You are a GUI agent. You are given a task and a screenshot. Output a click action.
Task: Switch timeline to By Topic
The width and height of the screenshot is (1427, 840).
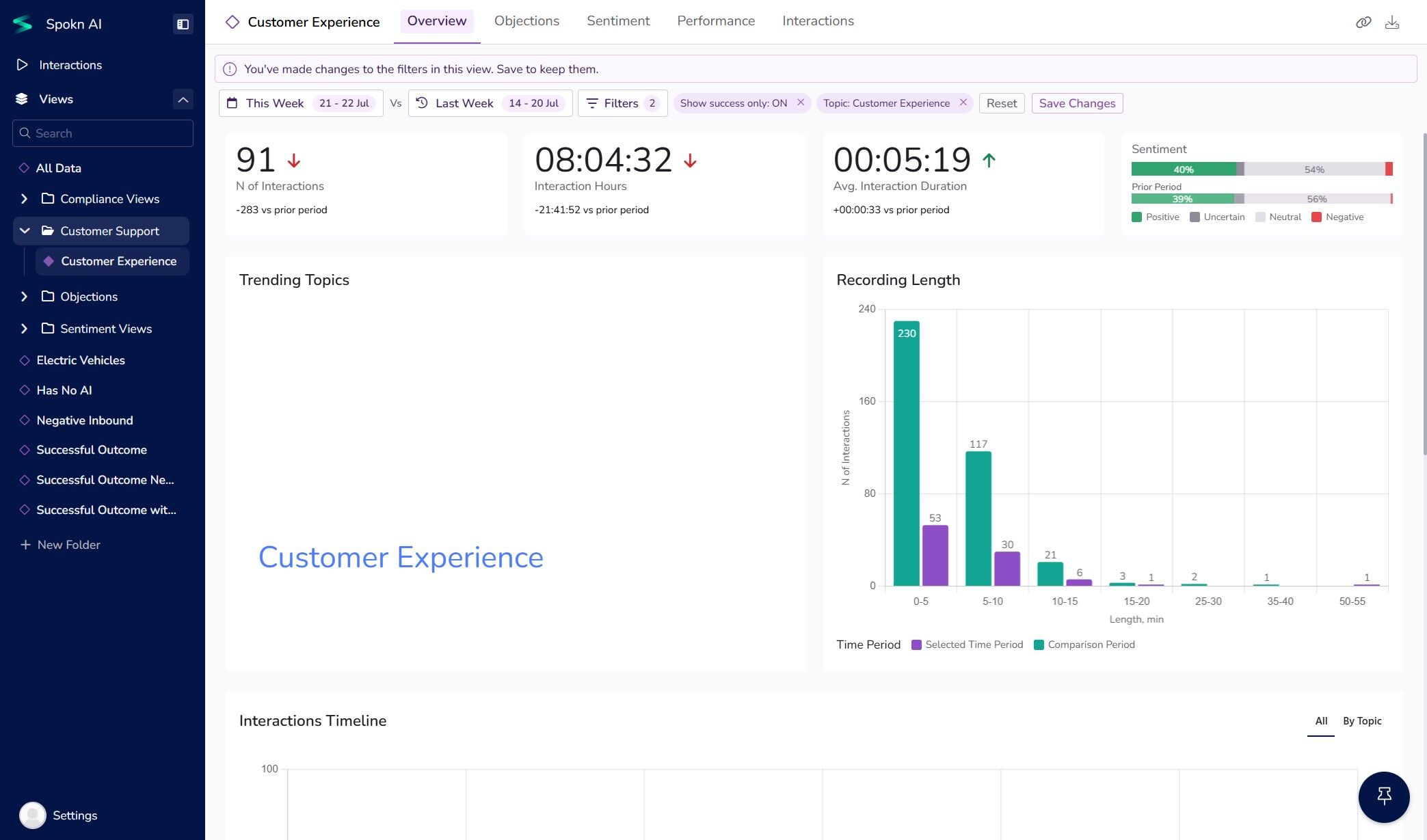click(x=1361, y=721)
